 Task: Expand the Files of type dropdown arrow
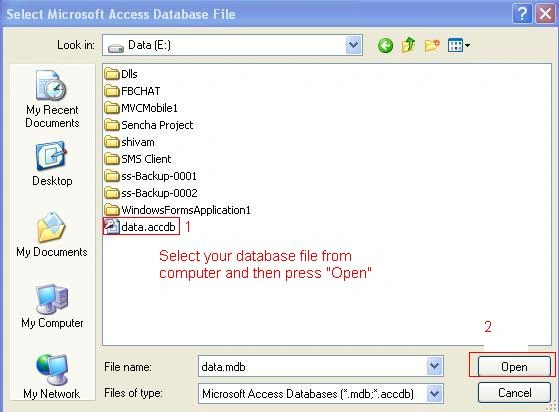(x=435, y=393)
